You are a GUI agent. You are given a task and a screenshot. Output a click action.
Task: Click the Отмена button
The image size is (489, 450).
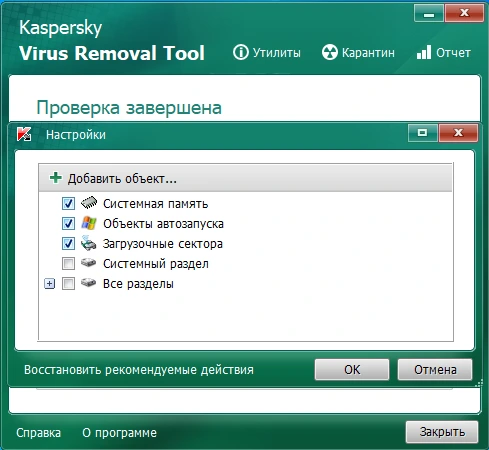435,370
